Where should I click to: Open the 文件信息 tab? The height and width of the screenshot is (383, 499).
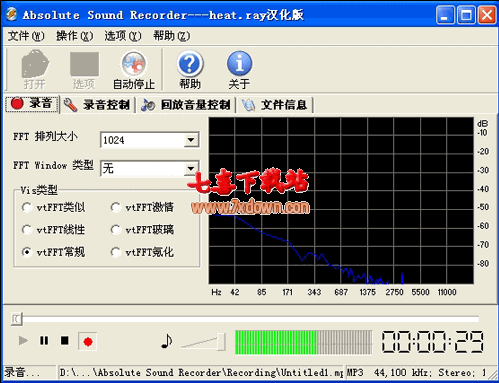[x=275, y=105]
